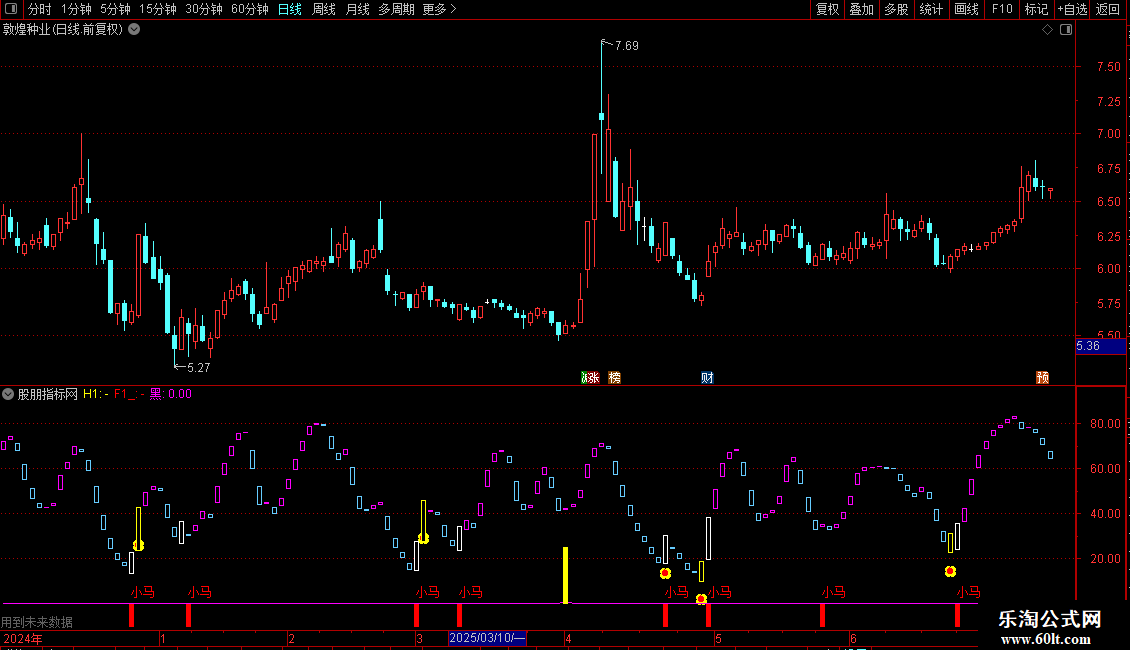This screenshot has height=650, width=1130.
Task: Toggle the right side panel icon
Action: coord(1066,30)
